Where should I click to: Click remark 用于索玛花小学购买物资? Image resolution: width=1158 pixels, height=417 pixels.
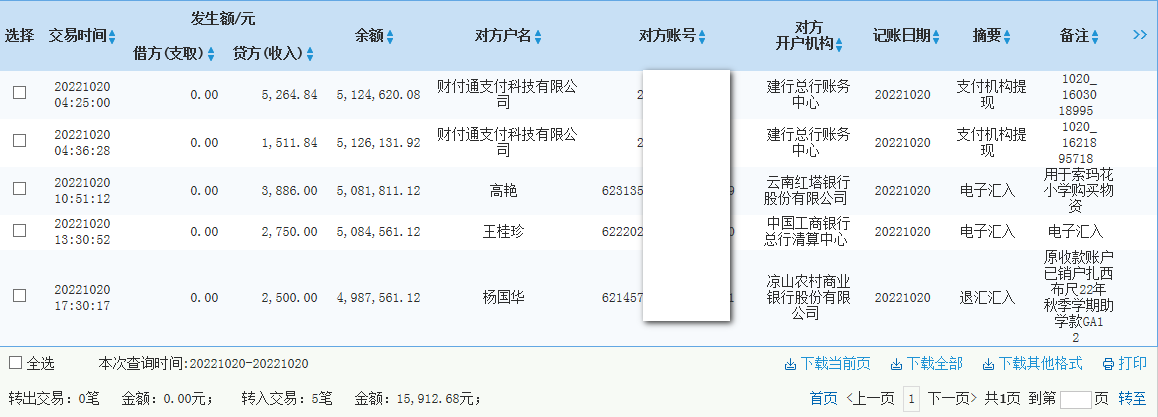pos(1076,190)
